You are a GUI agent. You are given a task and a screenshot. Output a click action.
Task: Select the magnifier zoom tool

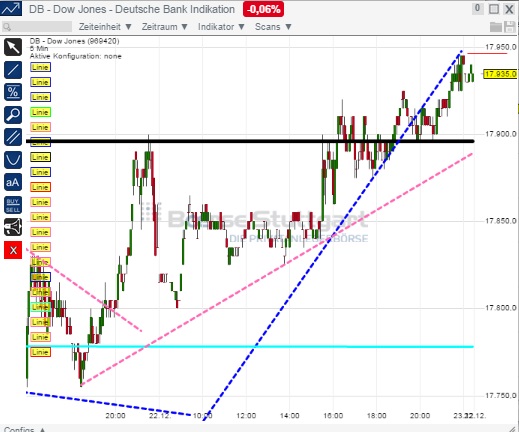click(13, 115)
